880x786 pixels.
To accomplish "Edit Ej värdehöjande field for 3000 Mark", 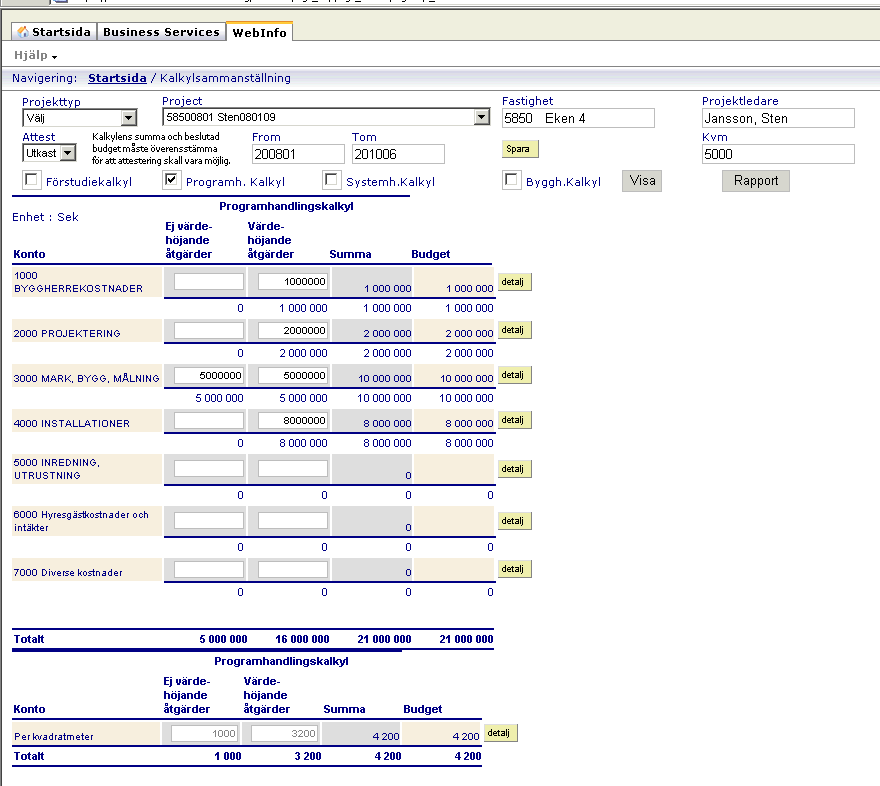I will click(x=209, y=375).
